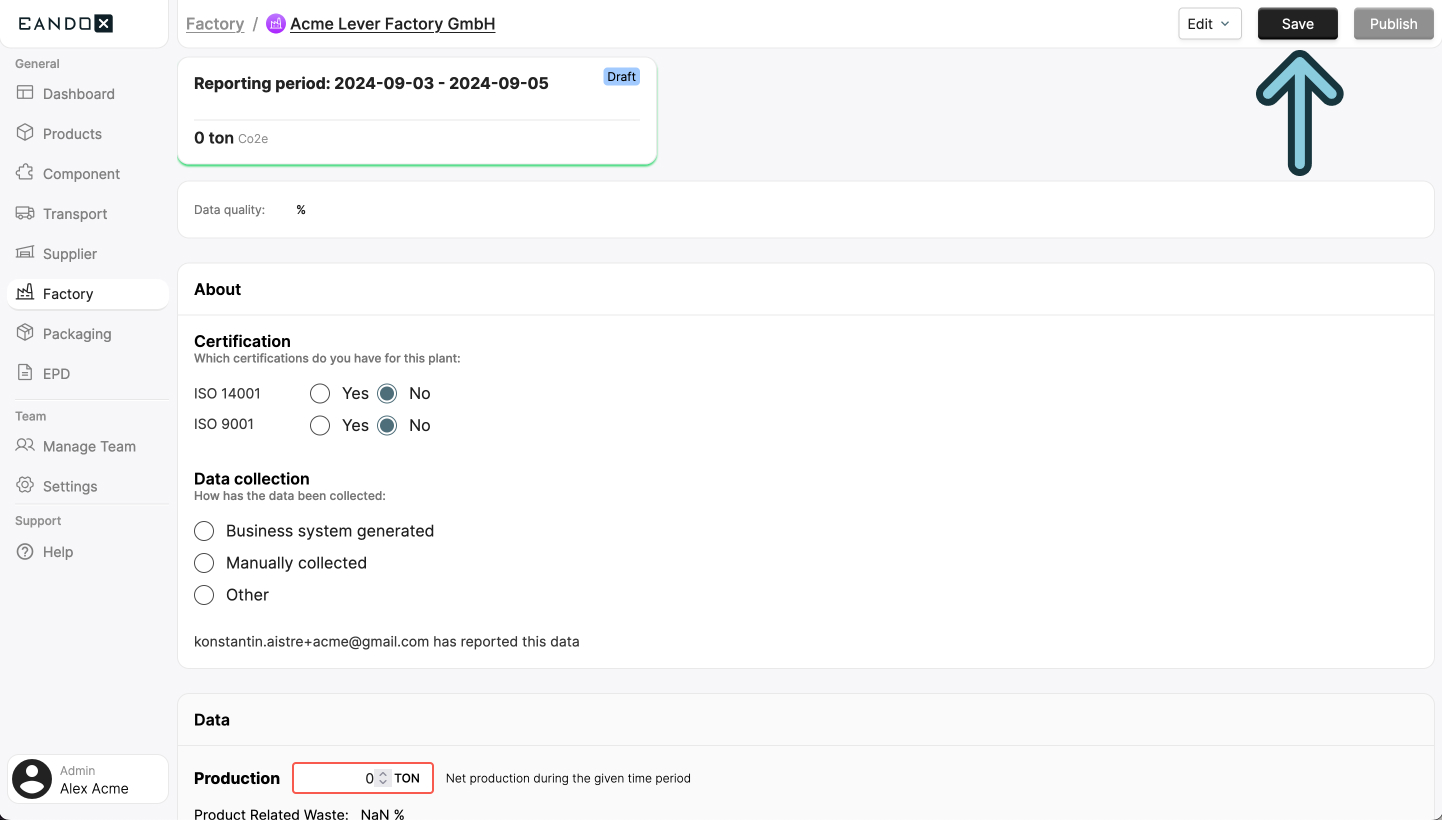The height and width of the screenshot is (820, 1442).
Task: Click the Production value stepper arrows
Action: coord(382,778)
